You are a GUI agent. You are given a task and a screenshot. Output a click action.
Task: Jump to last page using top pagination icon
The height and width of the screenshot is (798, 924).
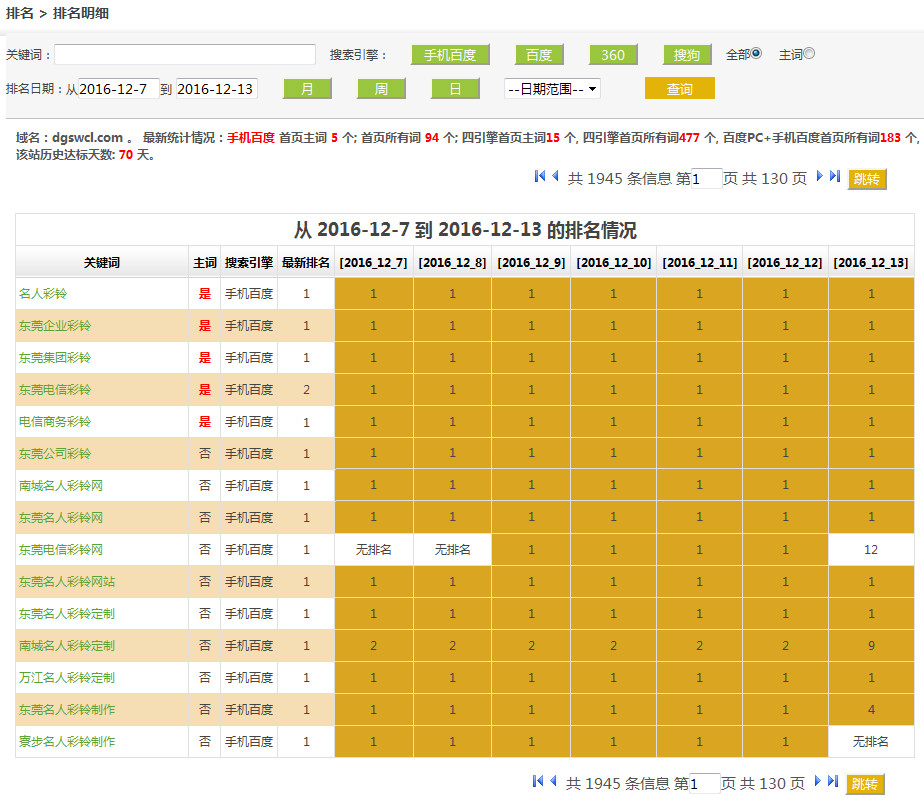[x=835, y=176]
